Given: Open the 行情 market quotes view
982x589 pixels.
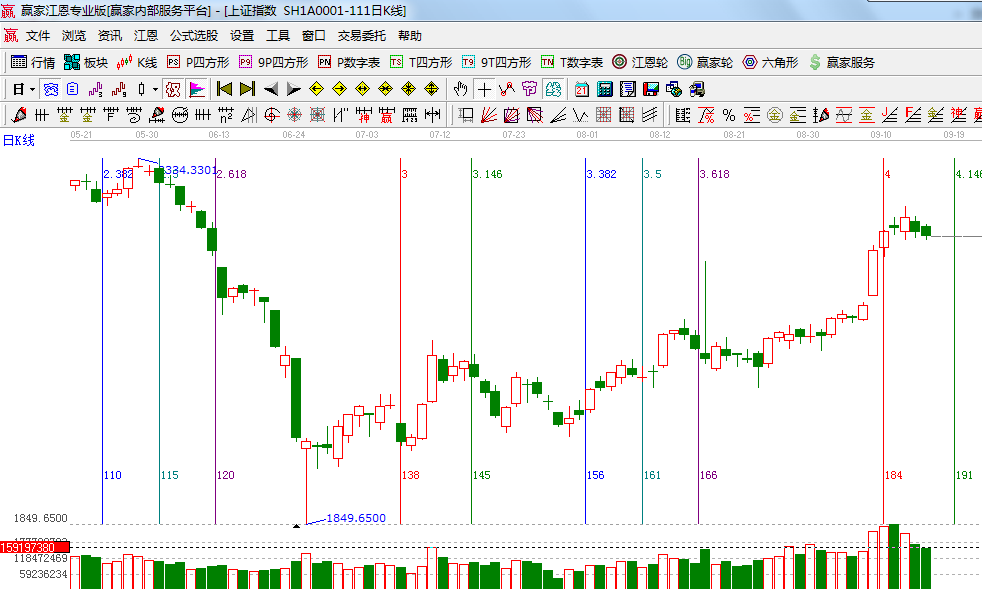Looking at the screenshot, I should pyautogui.click(x=32, y=62).
